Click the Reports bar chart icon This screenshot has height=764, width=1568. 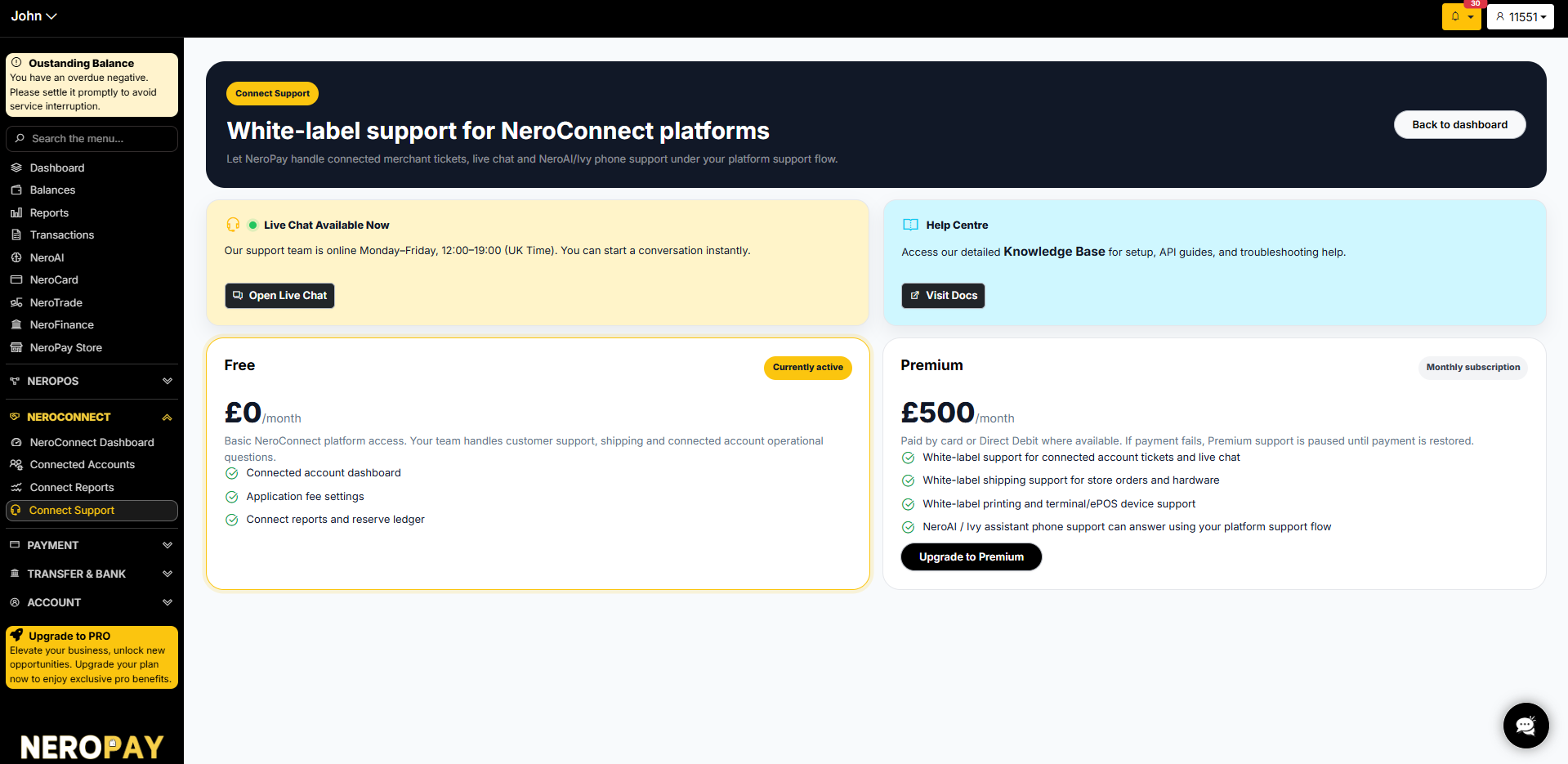tap(16, 212)
